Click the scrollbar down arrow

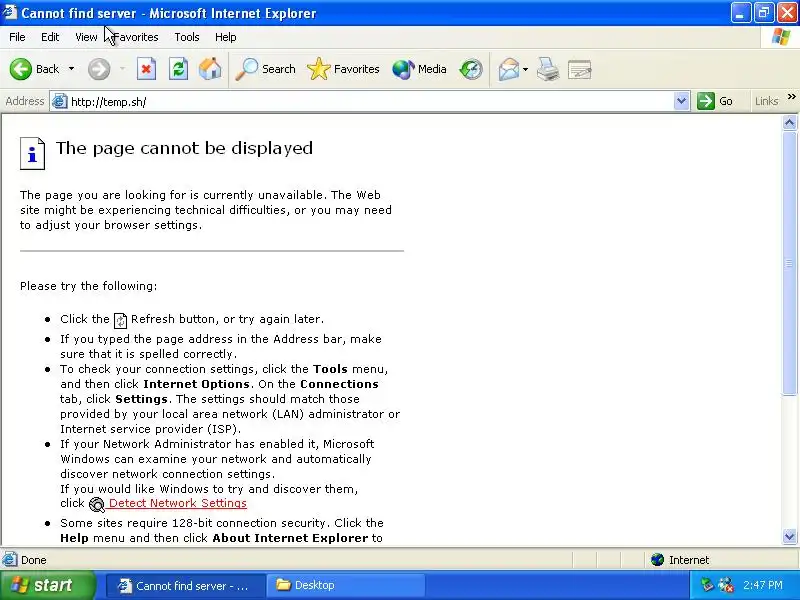click(789, 536)
